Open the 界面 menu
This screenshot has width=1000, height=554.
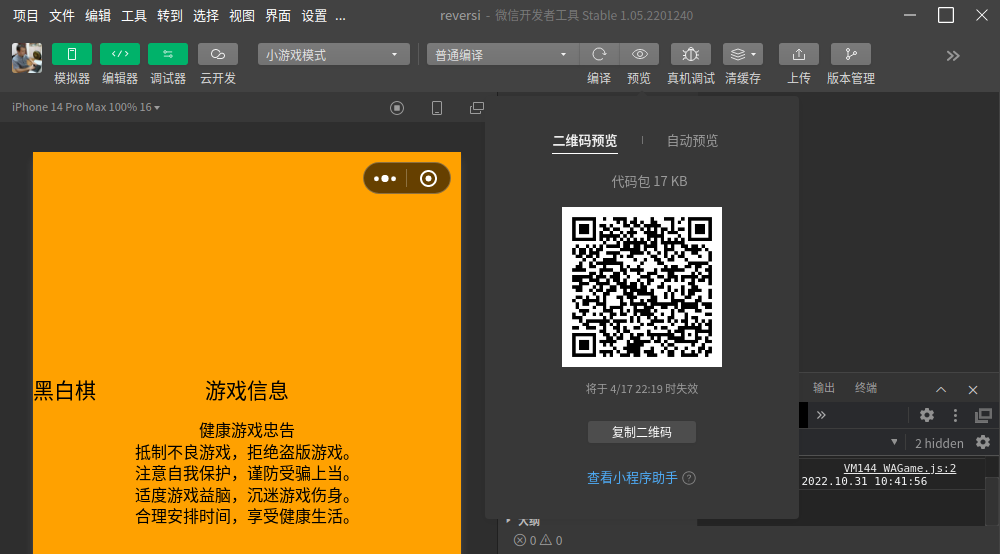click(278, 16)
